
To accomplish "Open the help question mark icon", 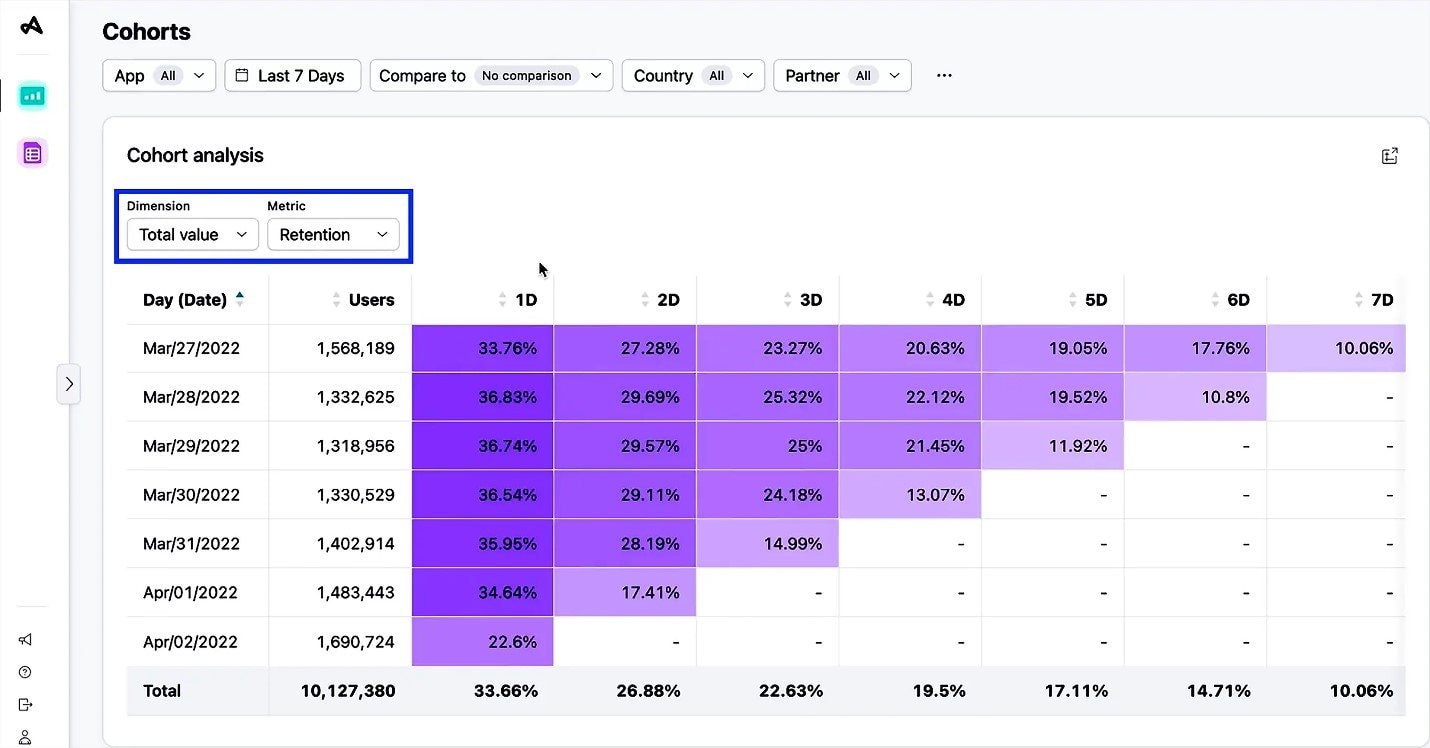I will [26, 672].
